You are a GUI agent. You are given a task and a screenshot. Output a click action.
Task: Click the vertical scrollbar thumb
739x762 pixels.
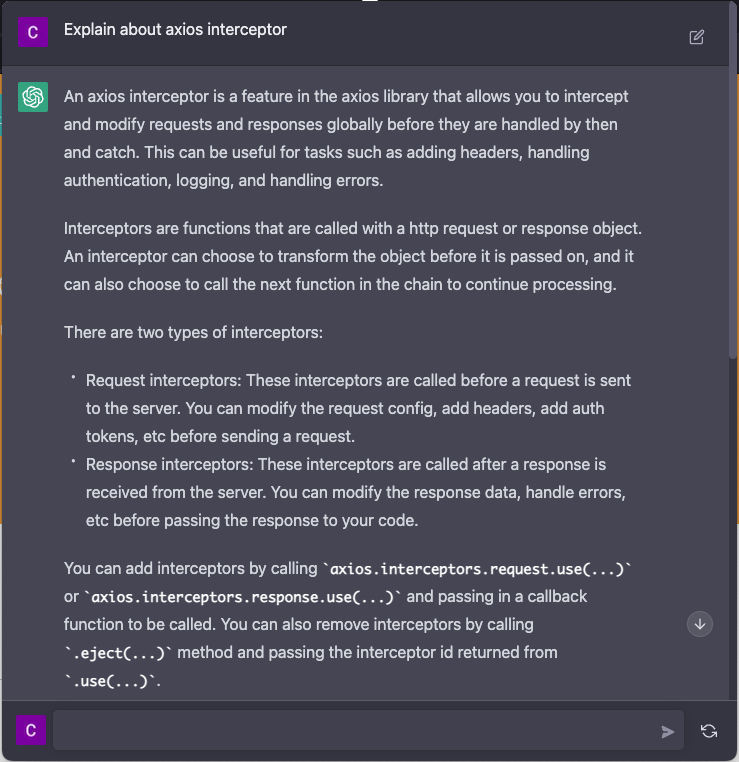pyautogui.click(x=734, y=210)
